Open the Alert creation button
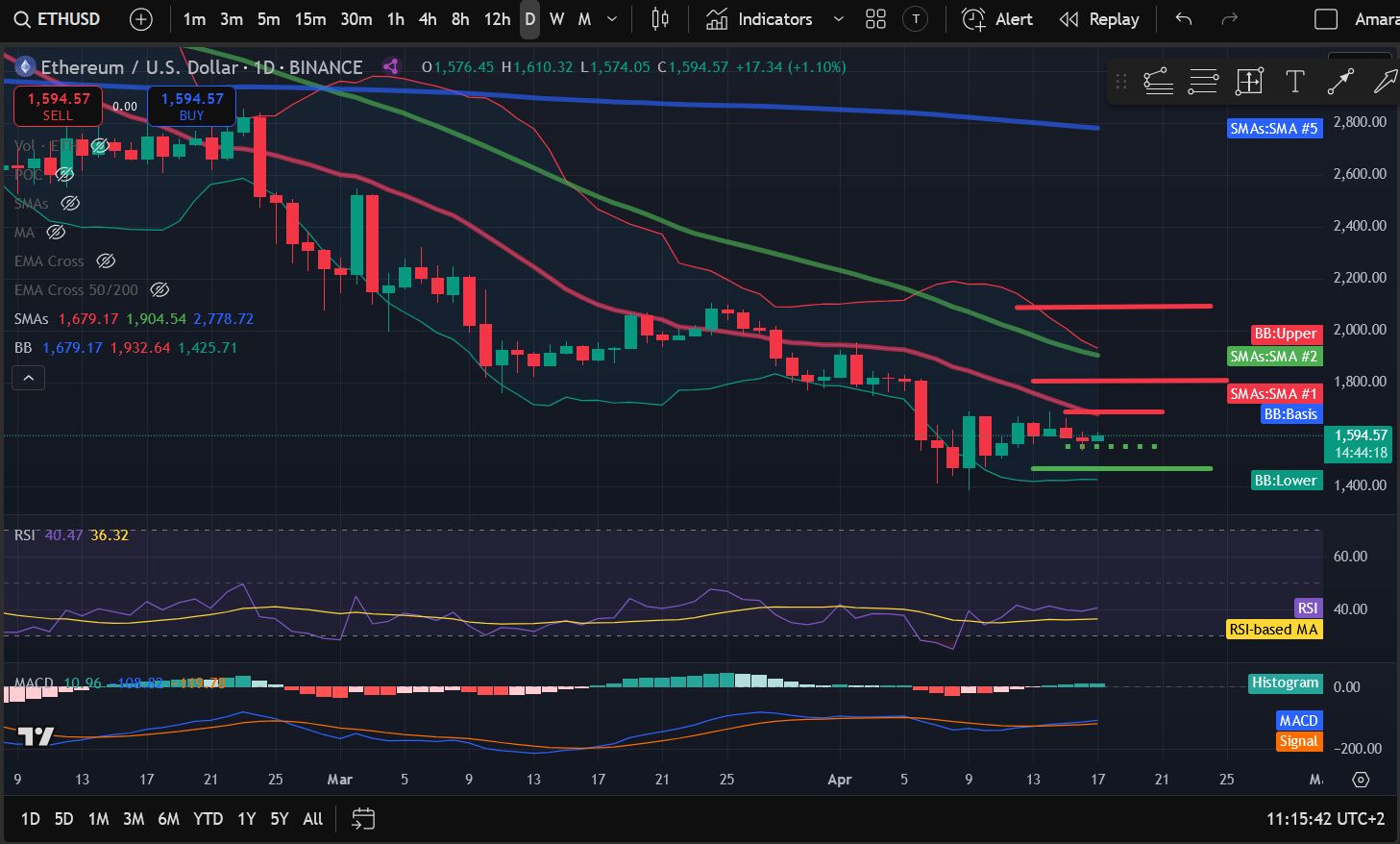Image resolution: width=1400 pixels, height=844 pixels. 997,19
